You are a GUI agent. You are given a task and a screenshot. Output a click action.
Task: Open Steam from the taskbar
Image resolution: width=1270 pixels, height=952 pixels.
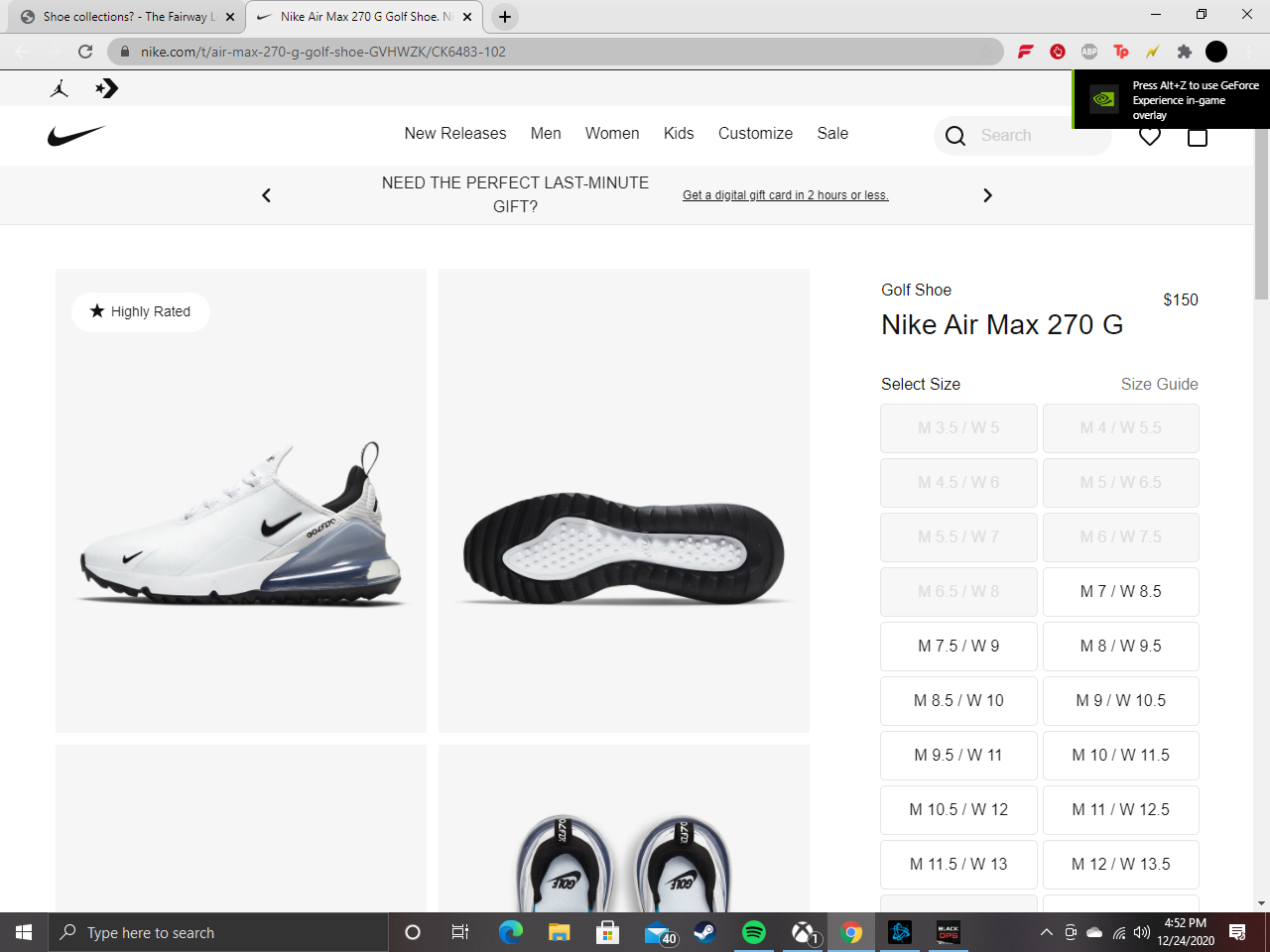705,932
